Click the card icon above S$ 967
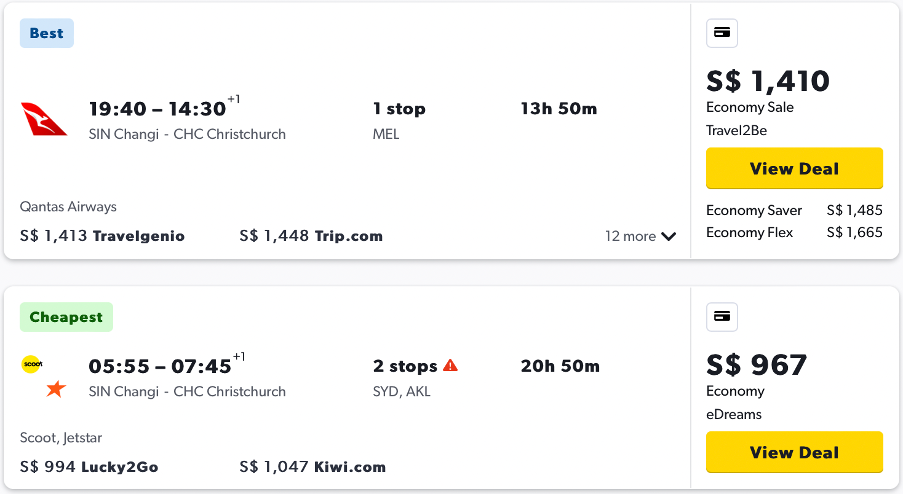 click(x=722, y=317)
